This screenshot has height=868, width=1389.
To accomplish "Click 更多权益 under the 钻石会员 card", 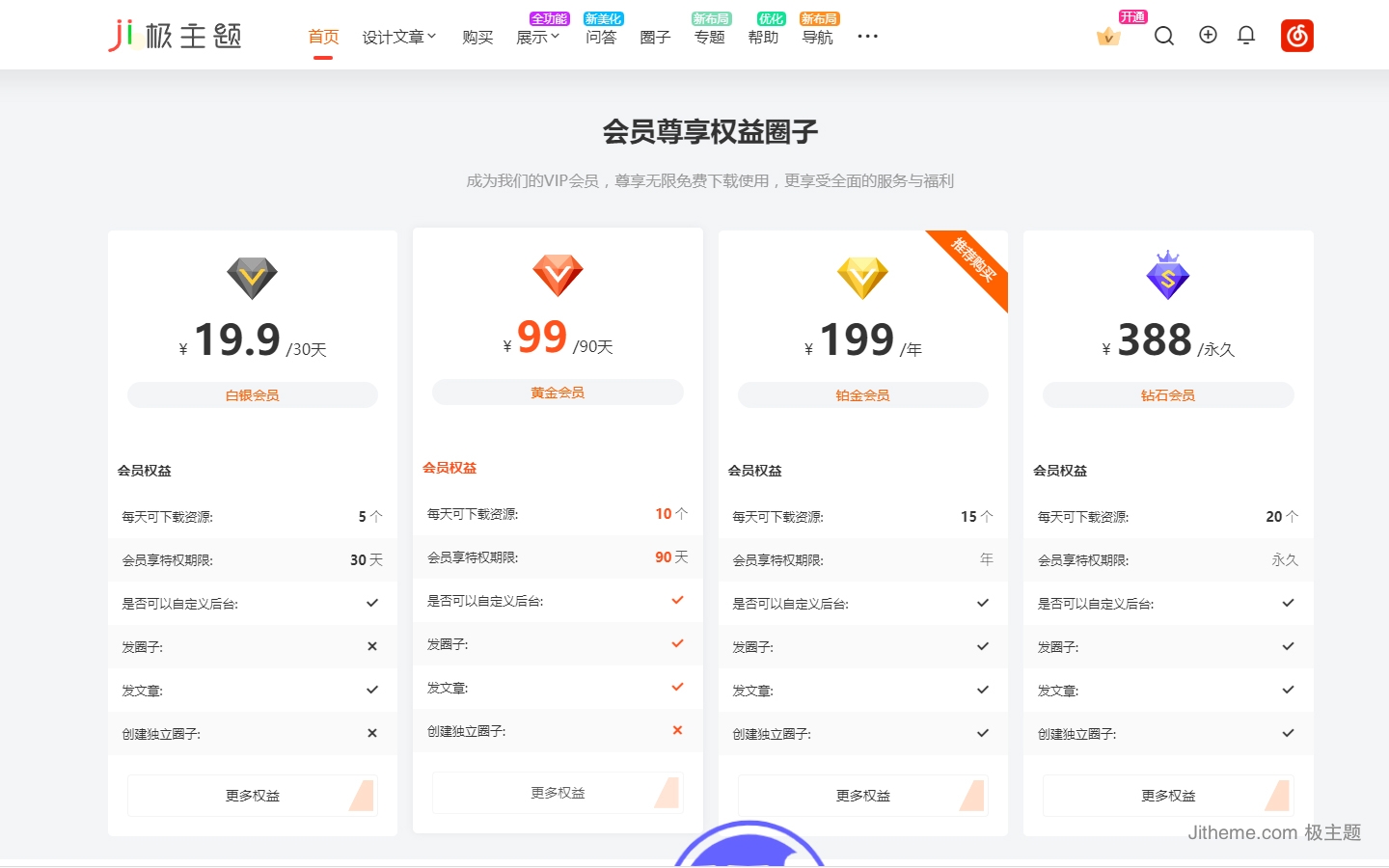I will (x=1168, y=796).
